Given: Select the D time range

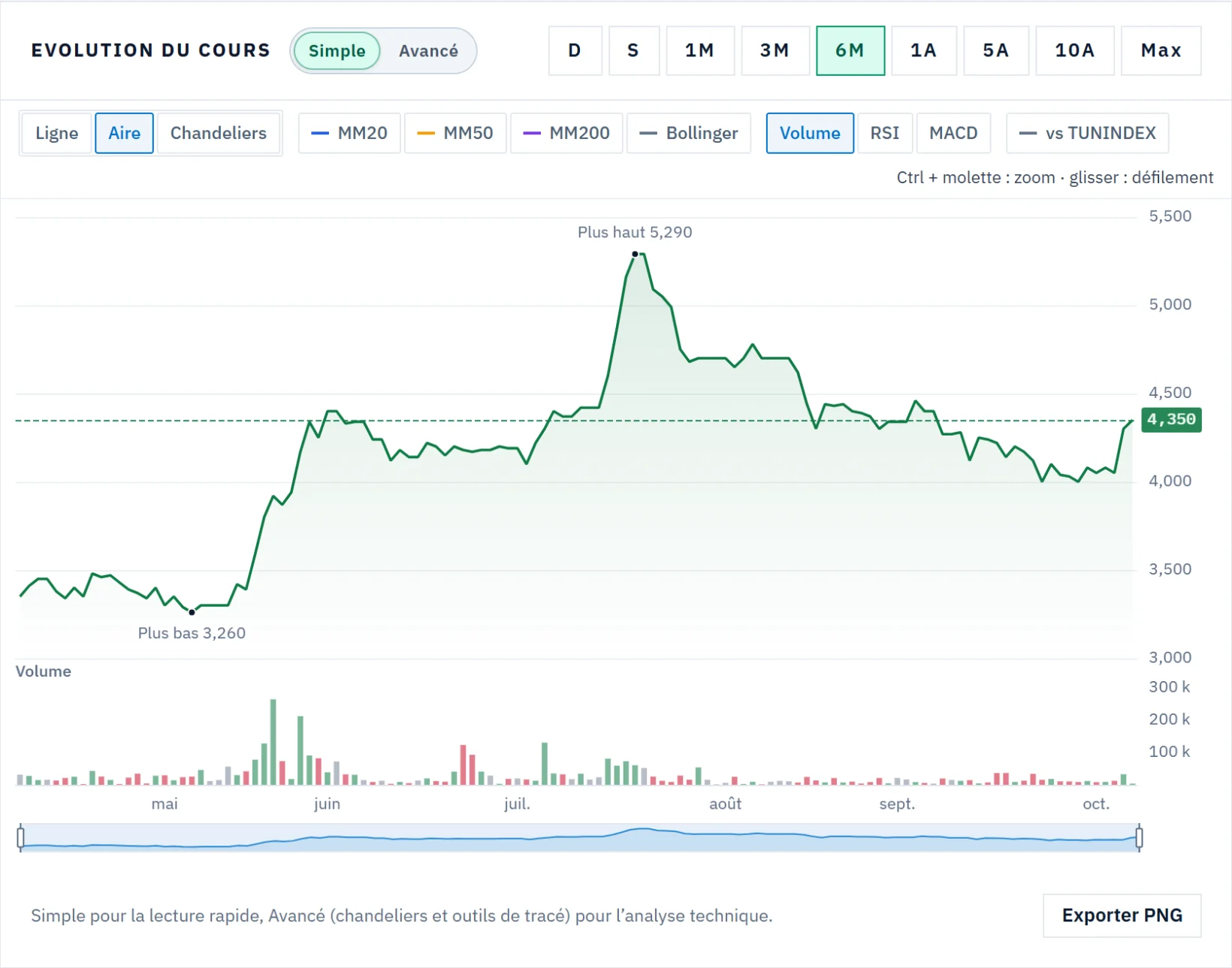Looking at the screenshot, I should [x=575, y=51].
